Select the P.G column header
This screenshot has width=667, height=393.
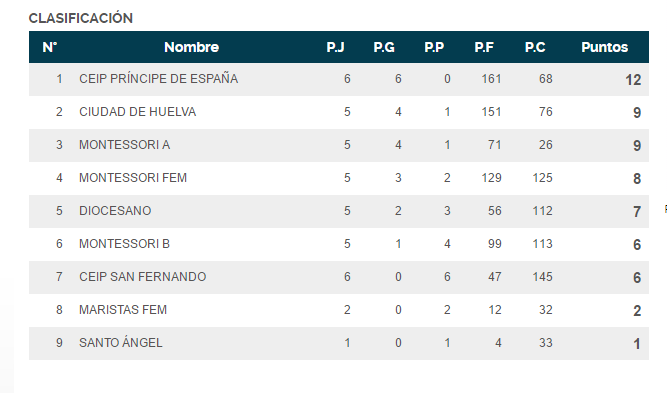point(384,47)
